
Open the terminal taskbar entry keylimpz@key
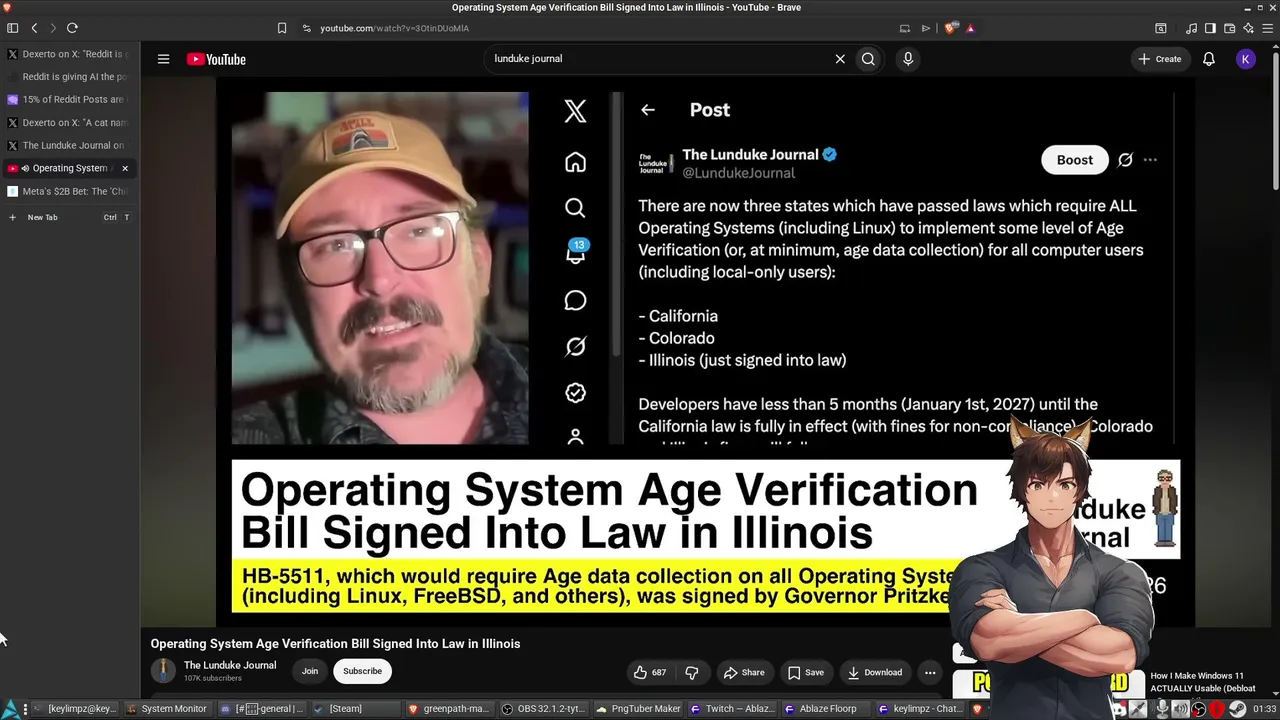(x=75, y=709)
